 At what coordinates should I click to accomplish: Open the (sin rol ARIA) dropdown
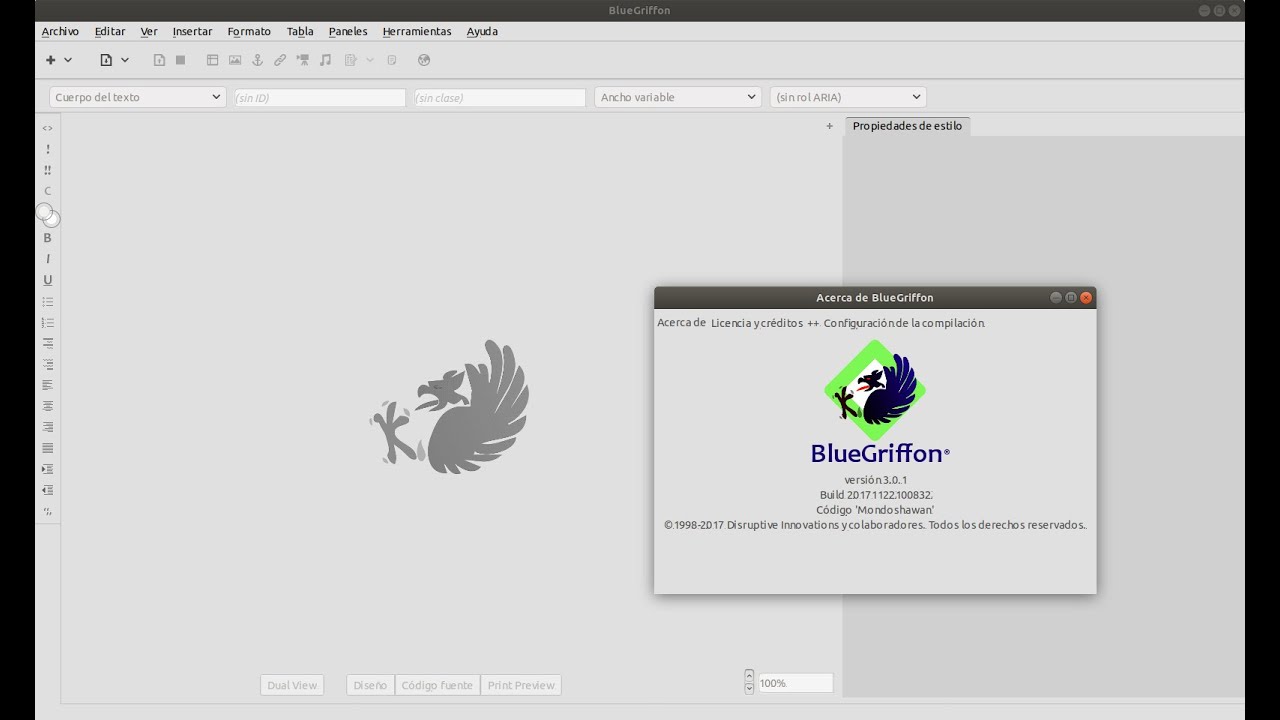[x=848, y=97]
